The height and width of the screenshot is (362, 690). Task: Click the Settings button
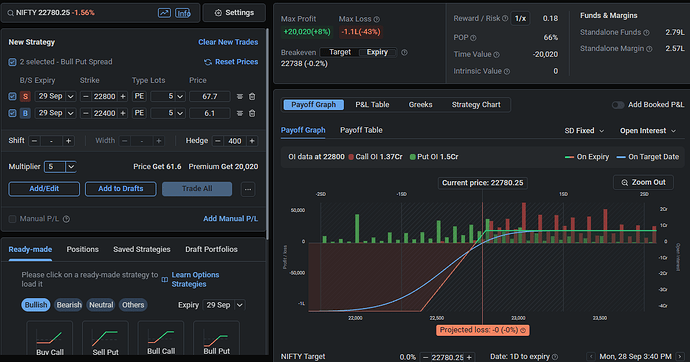click(x=234, y=13)
